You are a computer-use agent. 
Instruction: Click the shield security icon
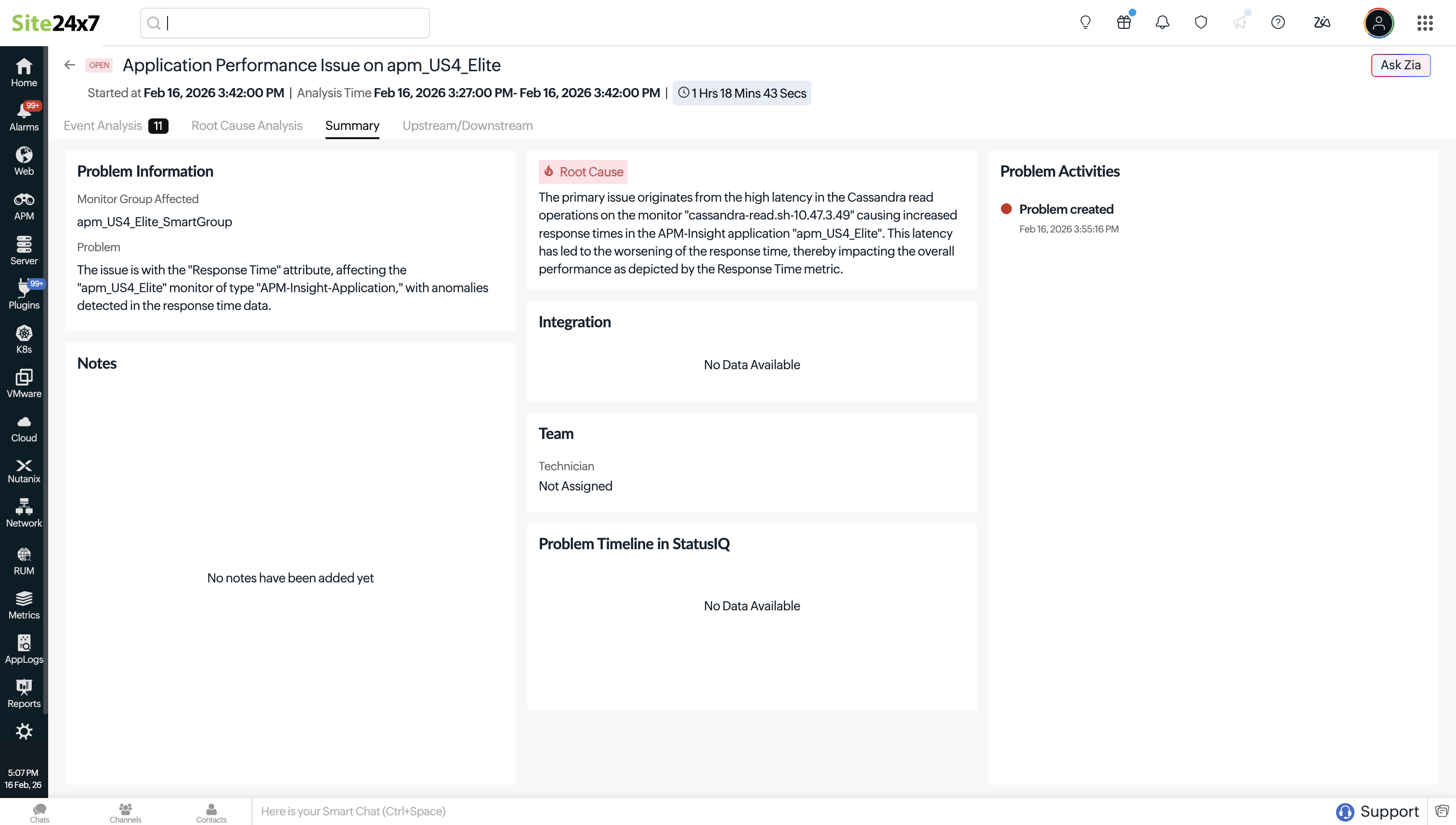point(1200,23)
